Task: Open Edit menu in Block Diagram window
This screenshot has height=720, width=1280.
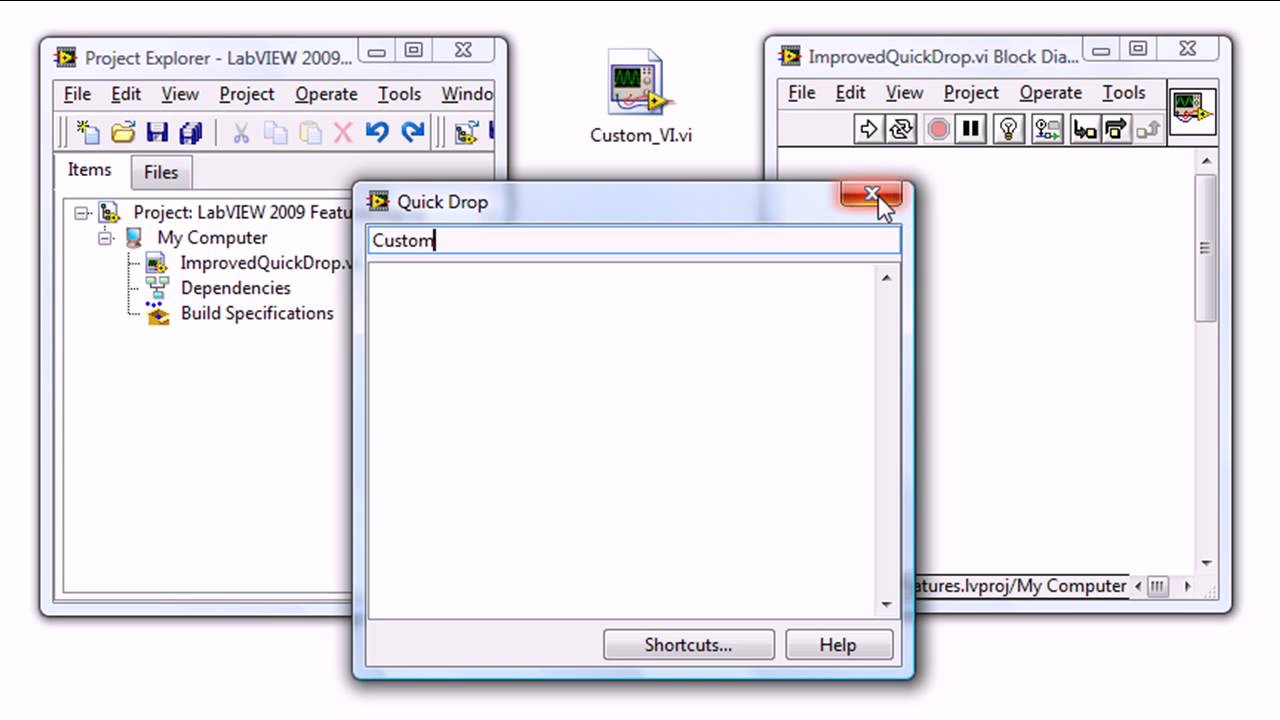Action: (851, 93)
